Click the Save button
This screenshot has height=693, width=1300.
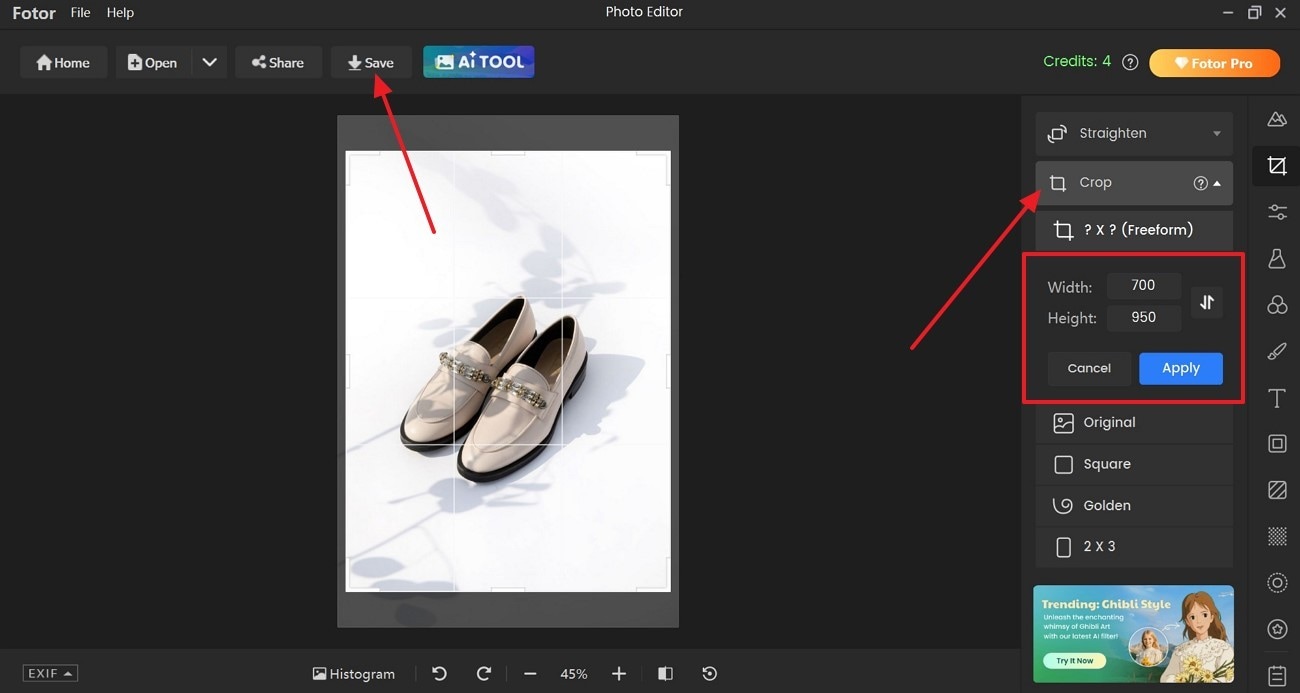pyautogui.click(x=370, y=62)
